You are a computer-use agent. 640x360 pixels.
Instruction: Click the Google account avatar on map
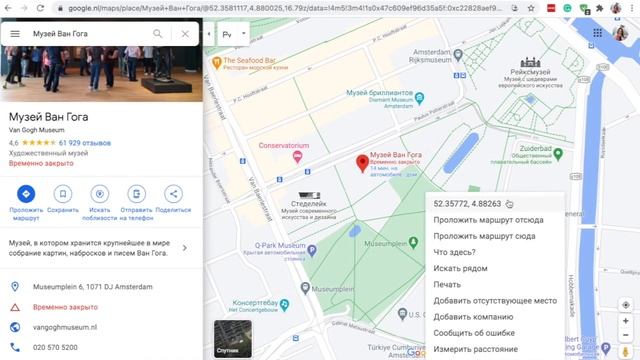pos(620,33)
